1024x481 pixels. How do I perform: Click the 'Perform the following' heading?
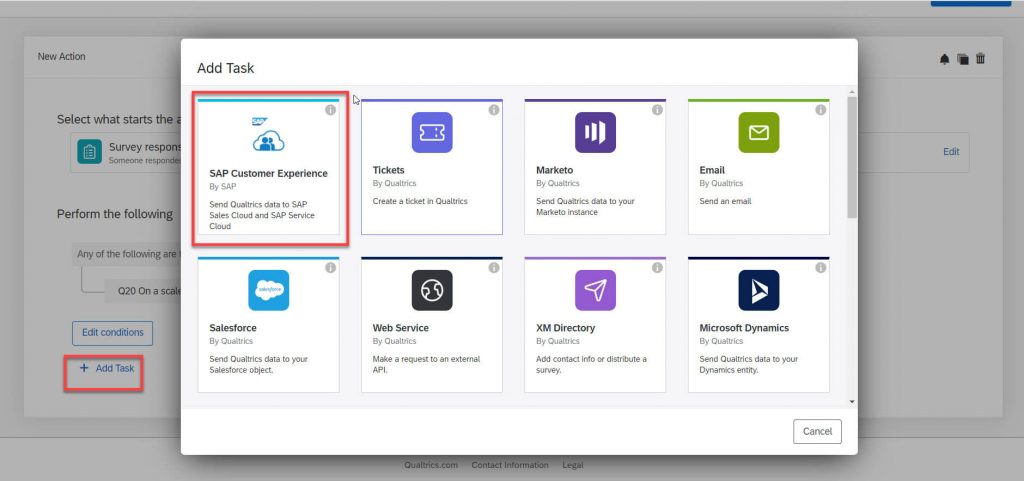click(x=115, y=214)
